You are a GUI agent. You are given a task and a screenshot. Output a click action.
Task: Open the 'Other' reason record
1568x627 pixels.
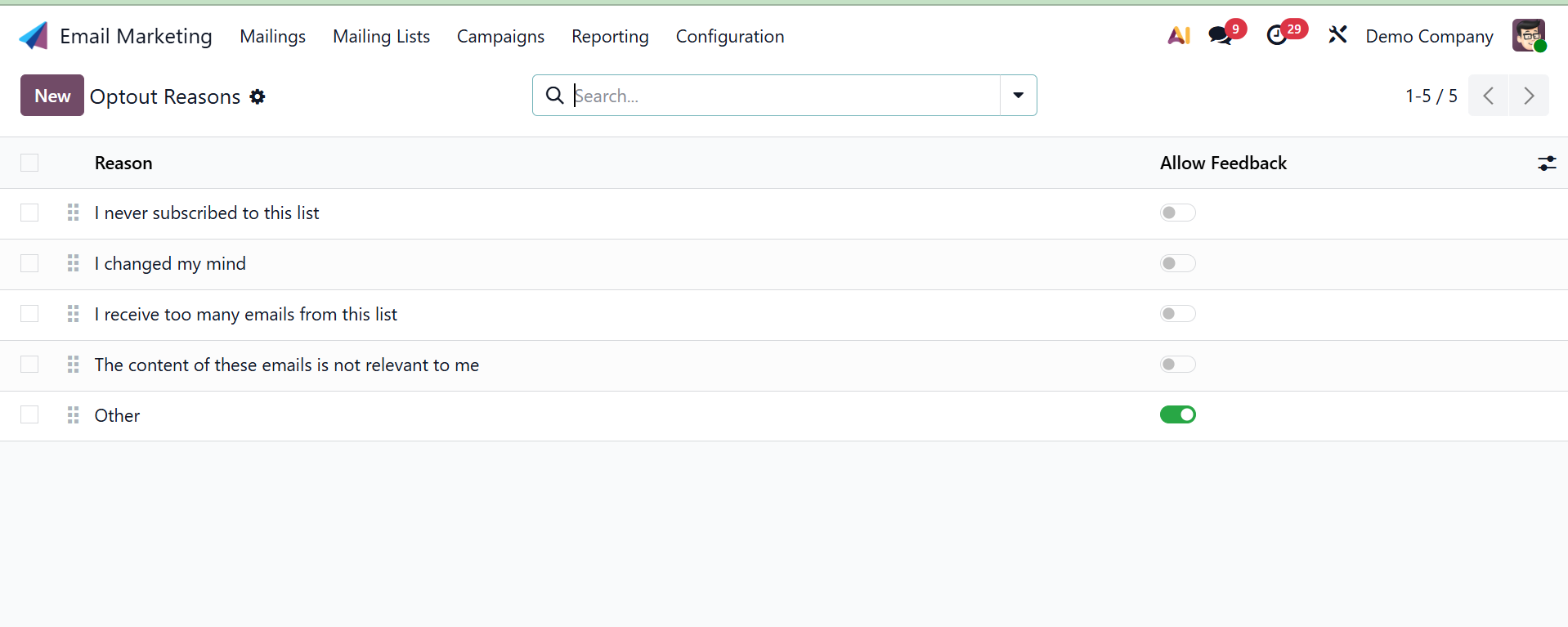click(x=117, y=415)
